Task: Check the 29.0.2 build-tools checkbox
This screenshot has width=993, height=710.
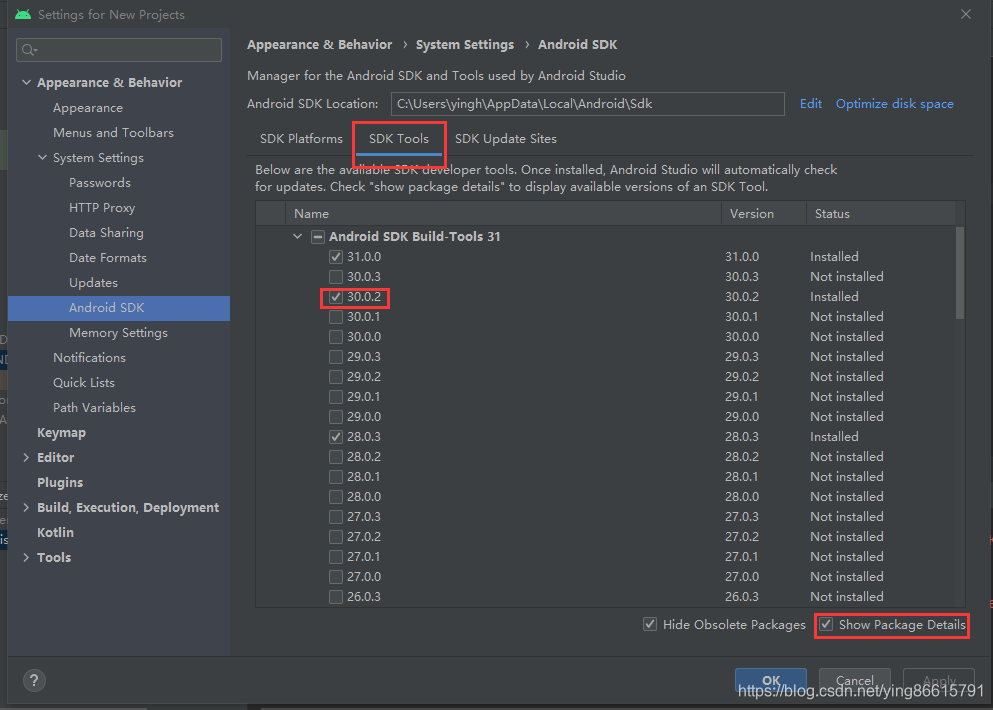Action: pyautogui.click(x=336, y=377)
